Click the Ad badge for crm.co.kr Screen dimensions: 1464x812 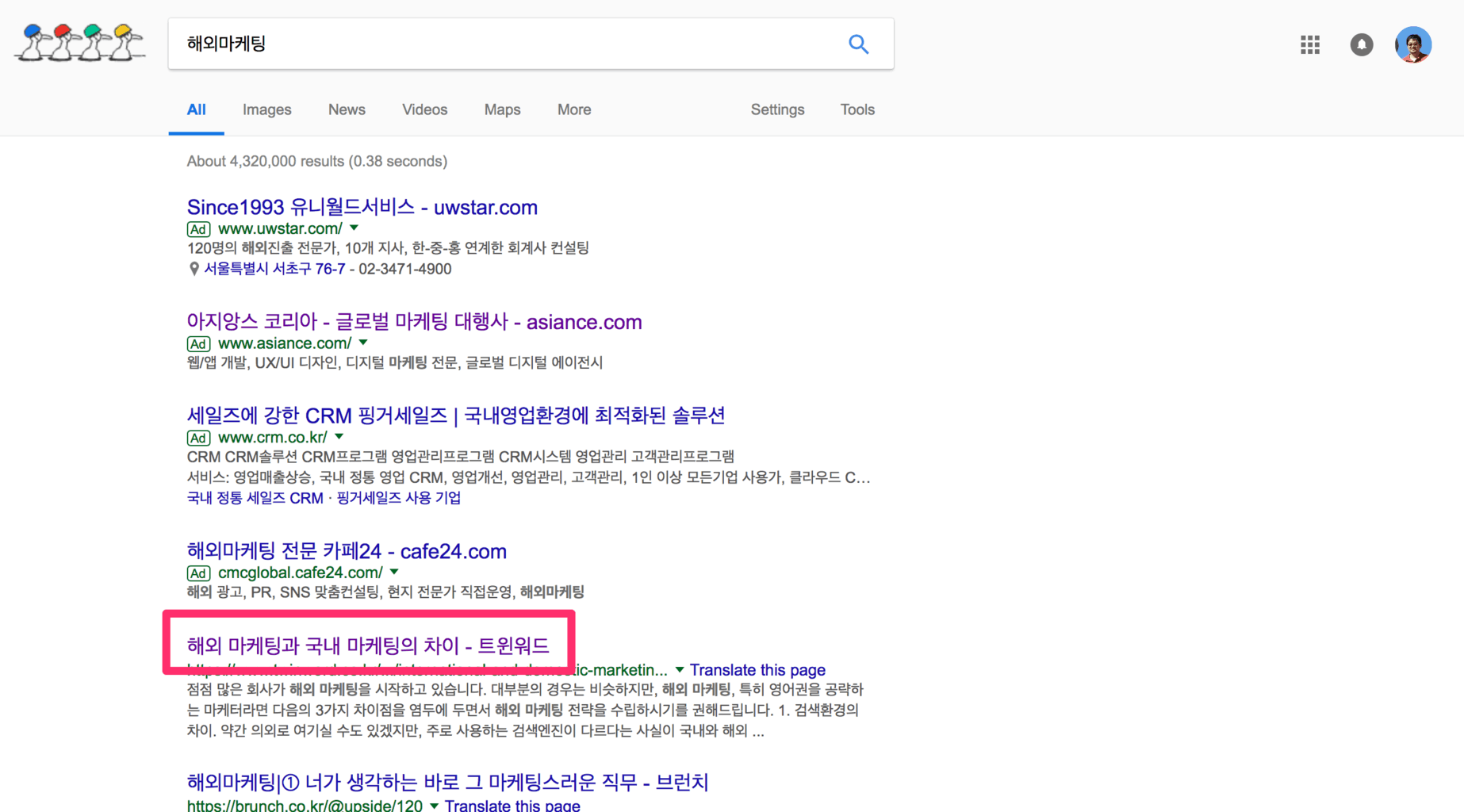pyautogui.click(x=198, y=438)
